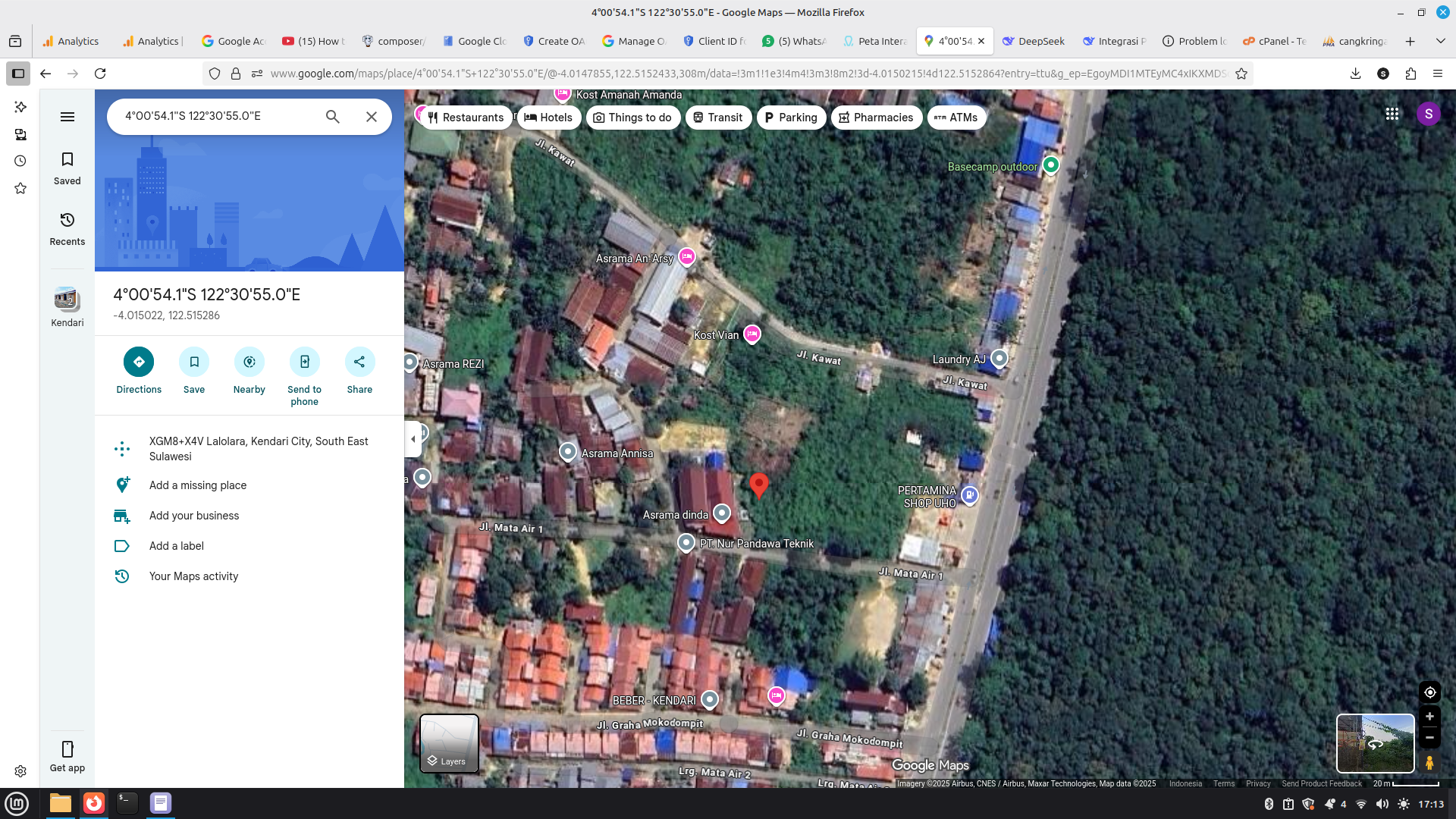Viewport: 1456px width, 819px height.
Task: Get directions to the dropped pin
Action: click(138, 362)
